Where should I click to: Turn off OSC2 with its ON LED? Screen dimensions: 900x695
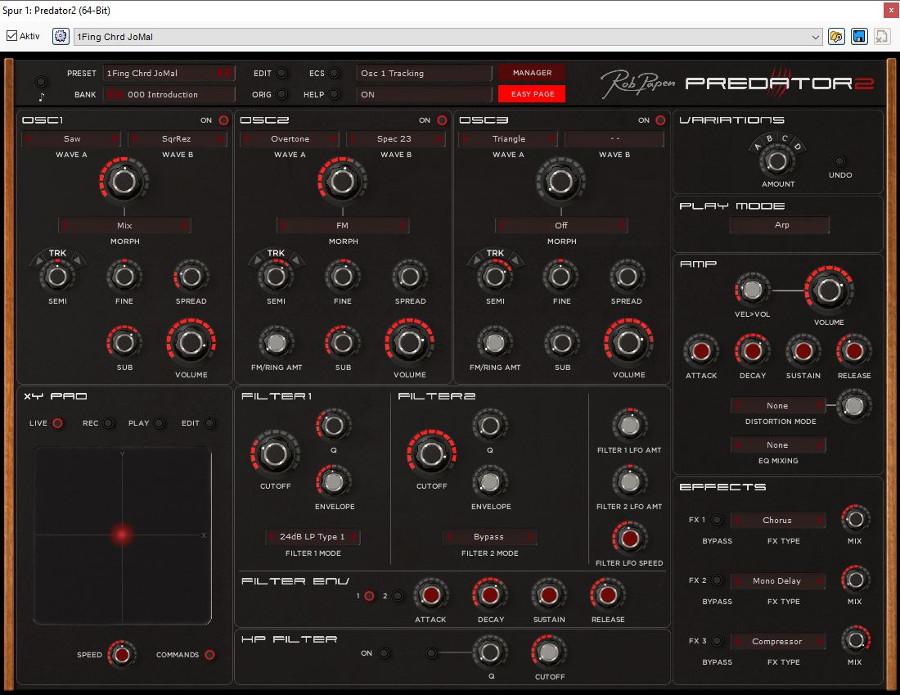tap(442, 120)
